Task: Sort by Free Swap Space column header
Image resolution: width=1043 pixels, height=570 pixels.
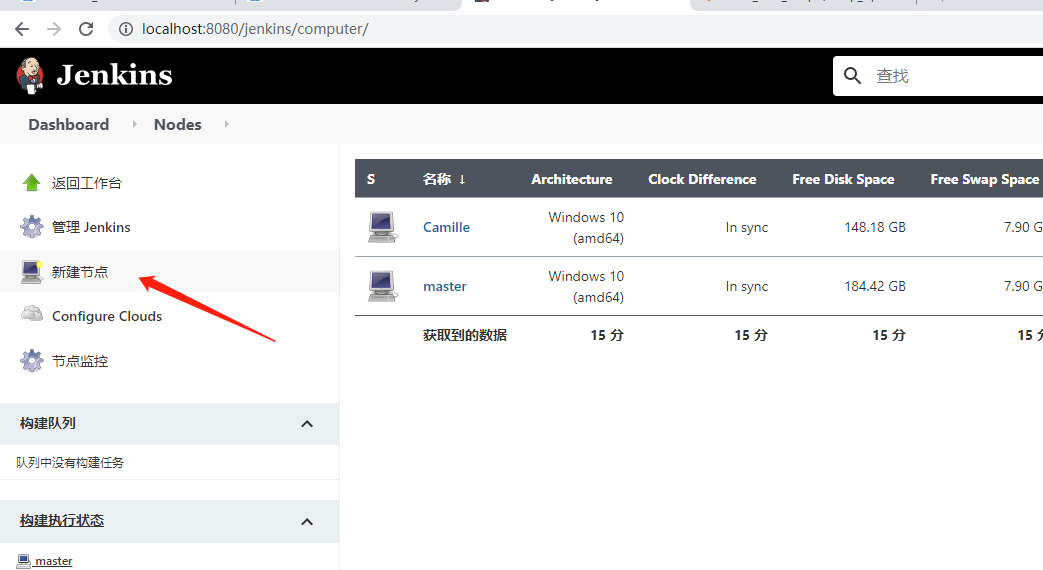Action: pos(984,179)
